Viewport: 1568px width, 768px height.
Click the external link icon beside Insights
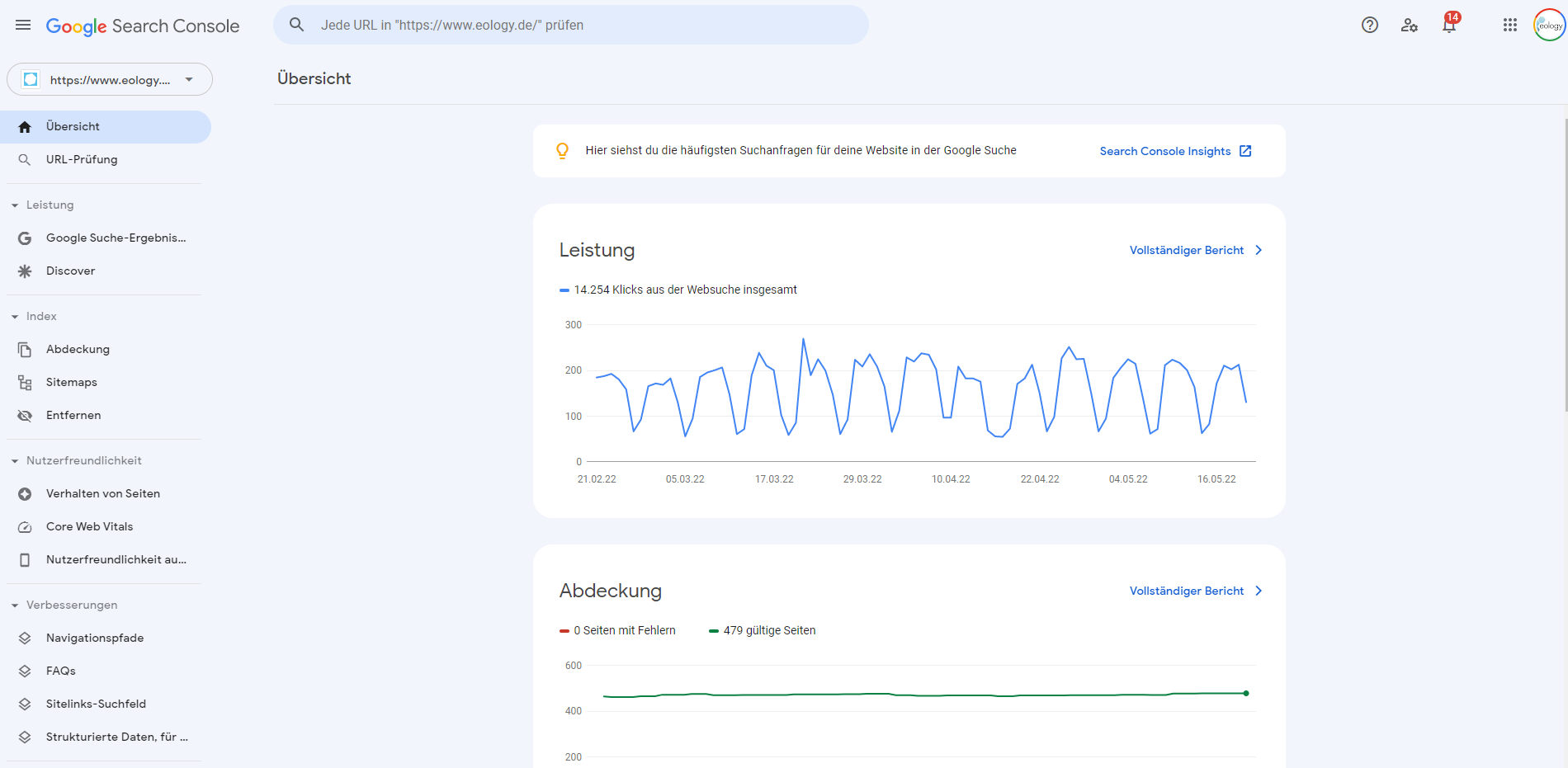pos(1245,151)
